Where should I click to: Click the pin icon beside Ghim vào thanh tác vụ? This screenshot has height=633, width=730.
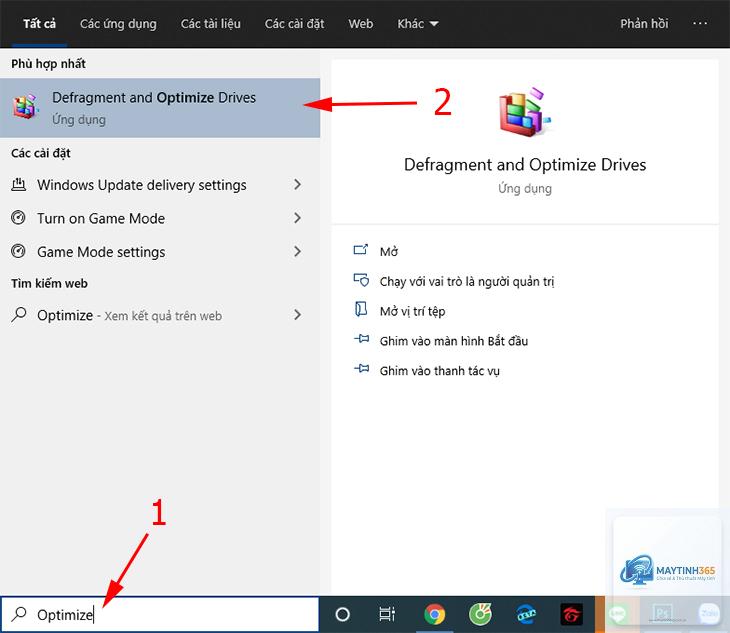[x=361, y=369]
